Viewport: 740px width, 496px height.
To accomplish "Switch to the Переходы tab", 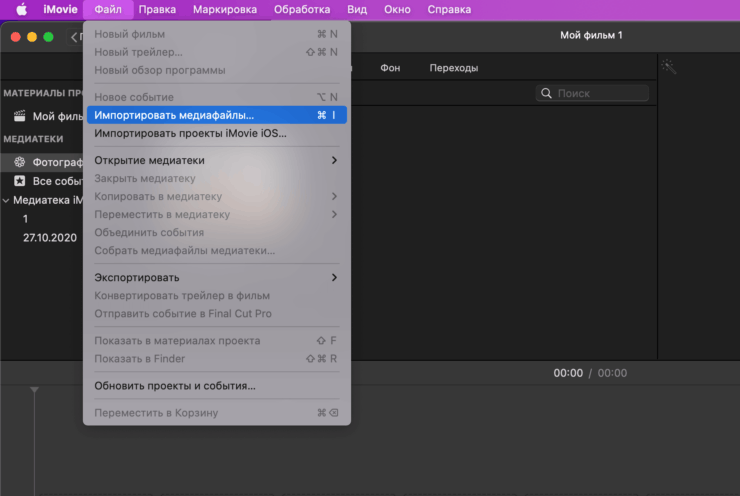I will (x=453, y=68).
